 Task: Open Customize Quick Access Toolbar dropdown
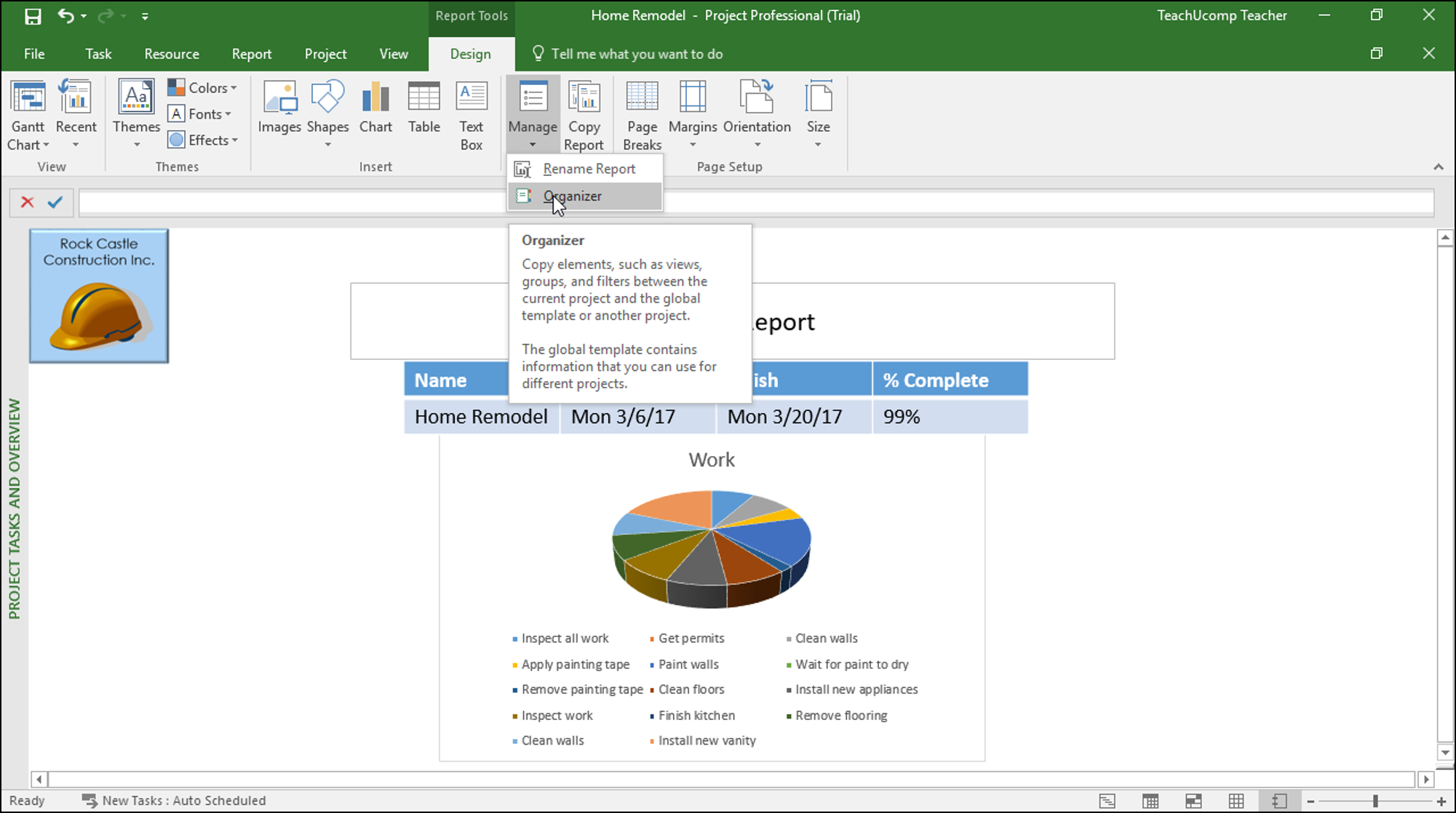point(145,16)
